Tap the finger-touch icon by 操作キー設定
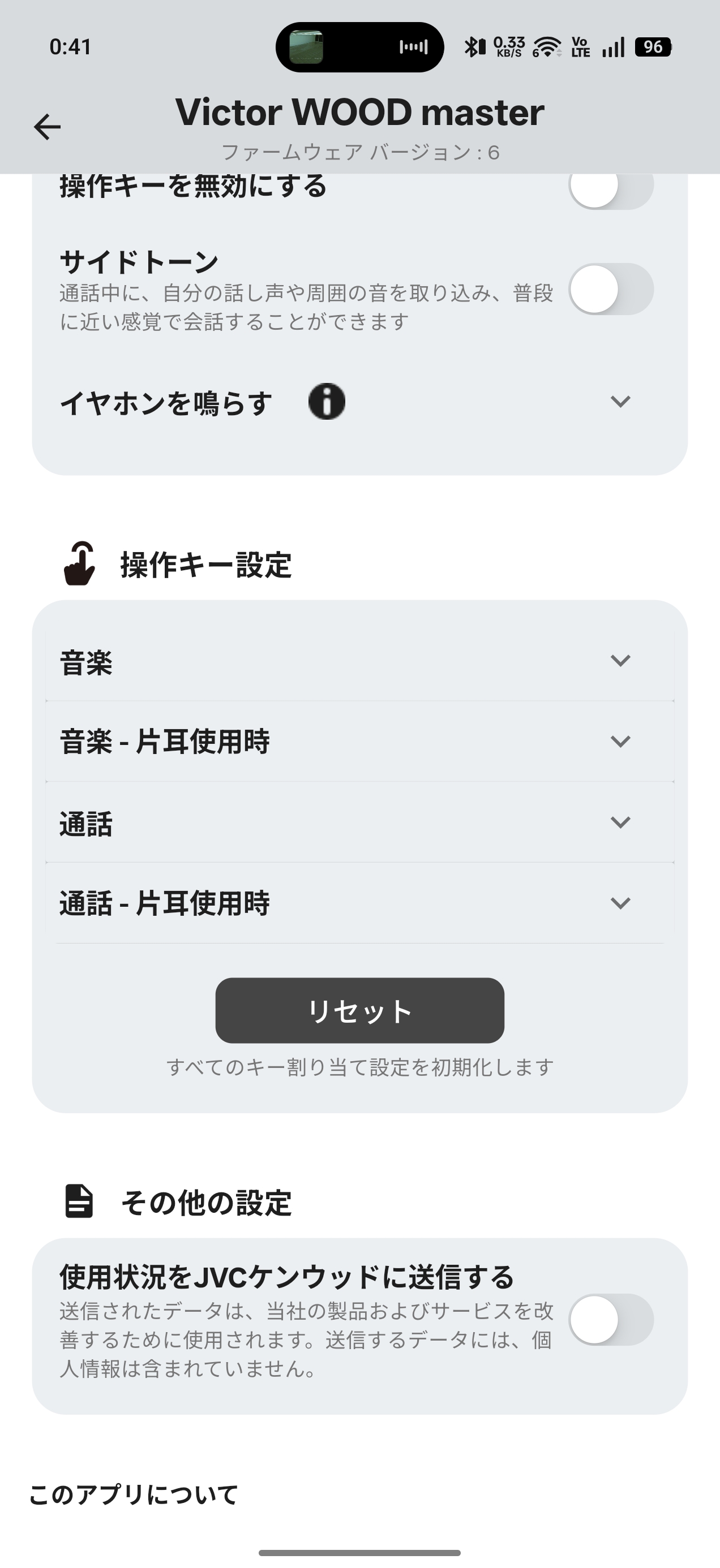This screenshot has height=1568, width=720. [x=80, y=563]
